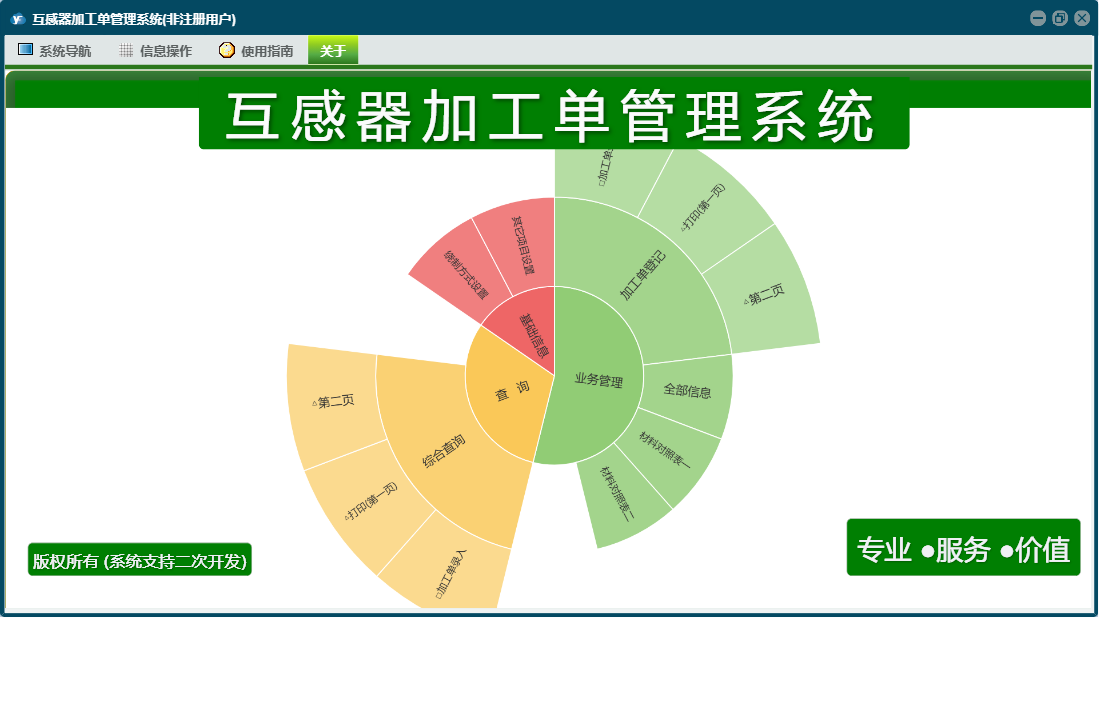Screen dimensions: 1099x723
Task: Open the 使用指南 menu
Action: tap(257, 50)
